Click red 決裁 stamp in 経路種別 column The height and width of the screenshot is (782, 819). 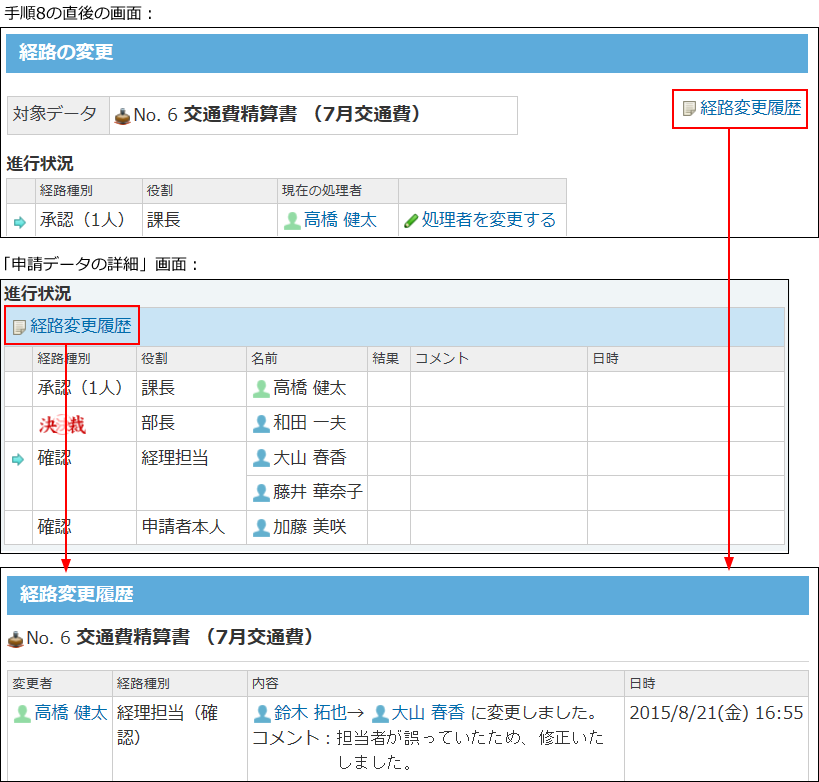point(62,425)
